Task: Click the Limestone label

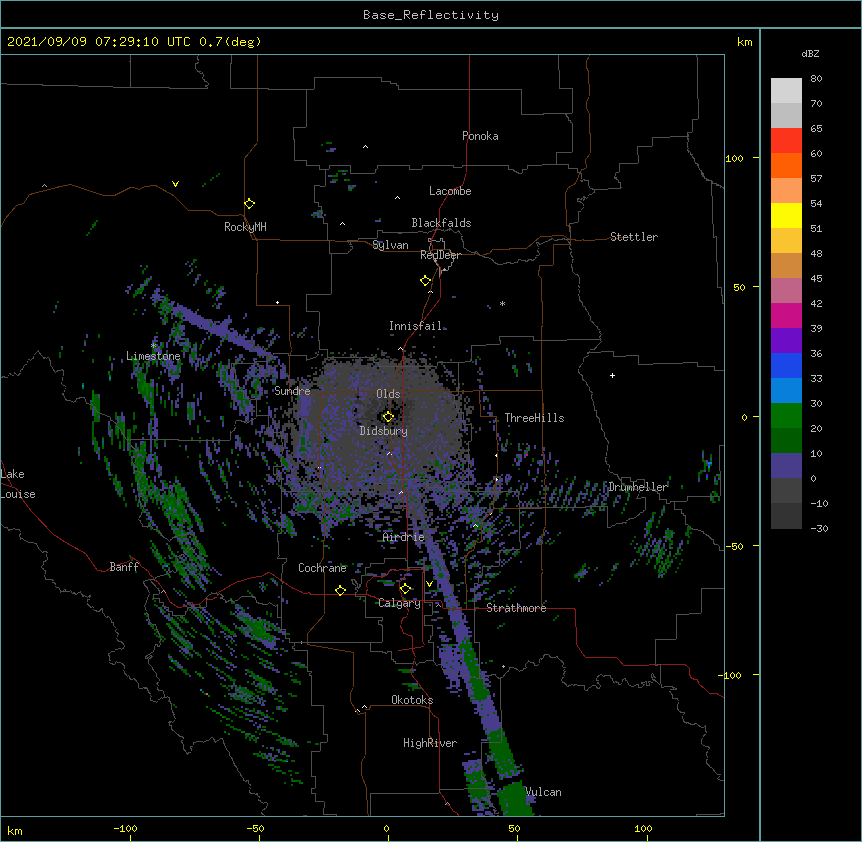Action: point(153,356)
